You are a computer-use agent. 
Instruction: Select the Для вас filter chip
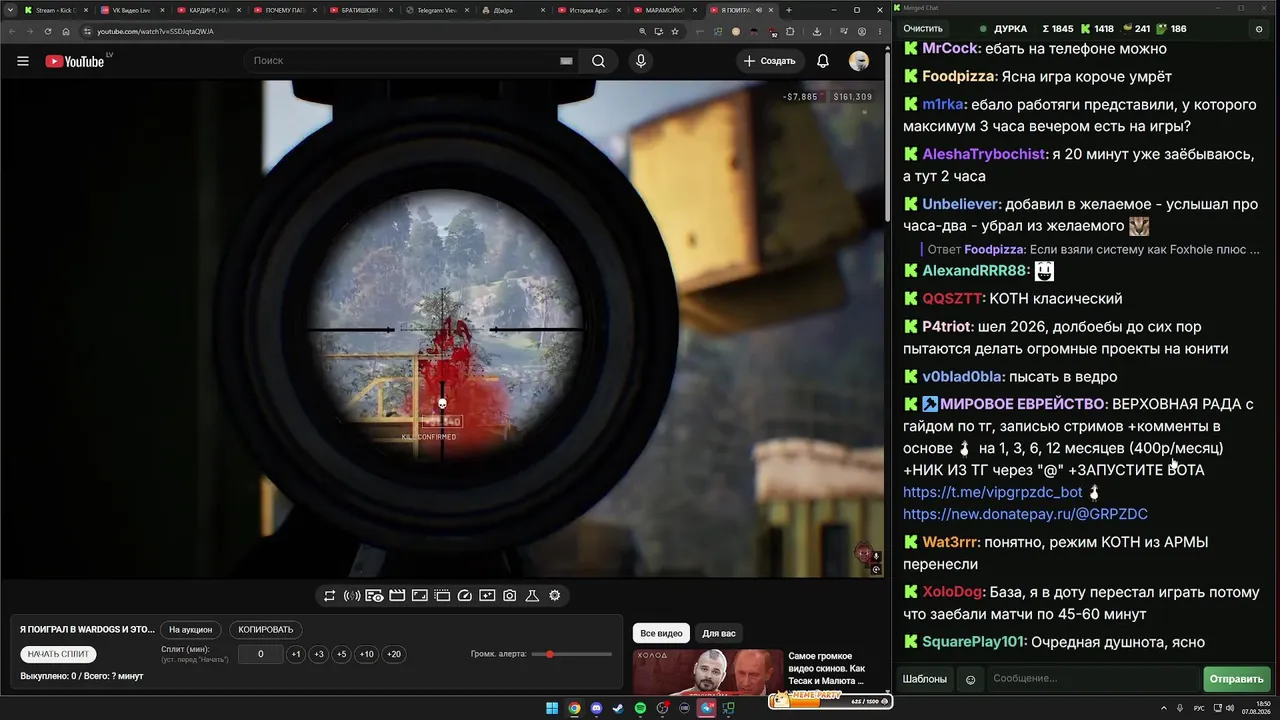click(719, 633)
